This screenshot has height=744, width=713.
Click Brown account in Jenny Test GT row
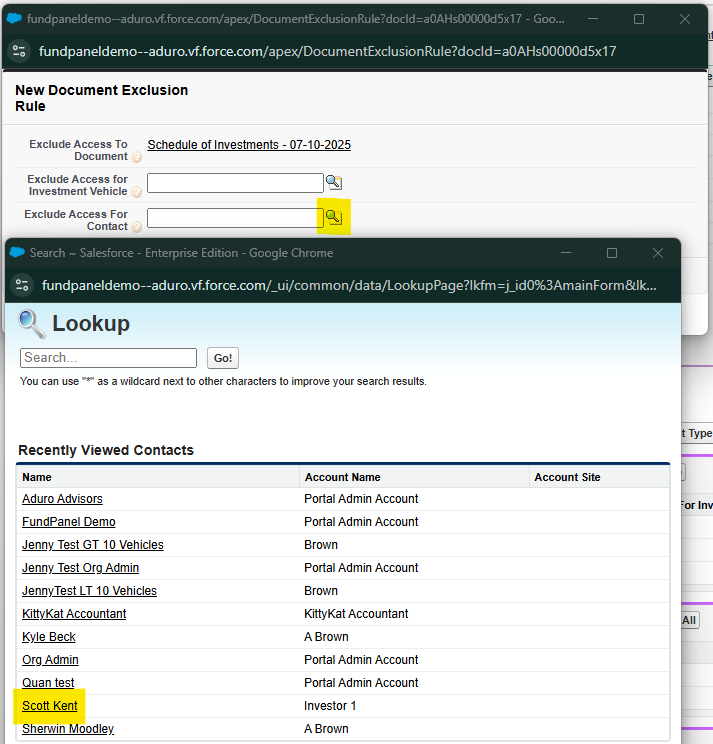321,545
